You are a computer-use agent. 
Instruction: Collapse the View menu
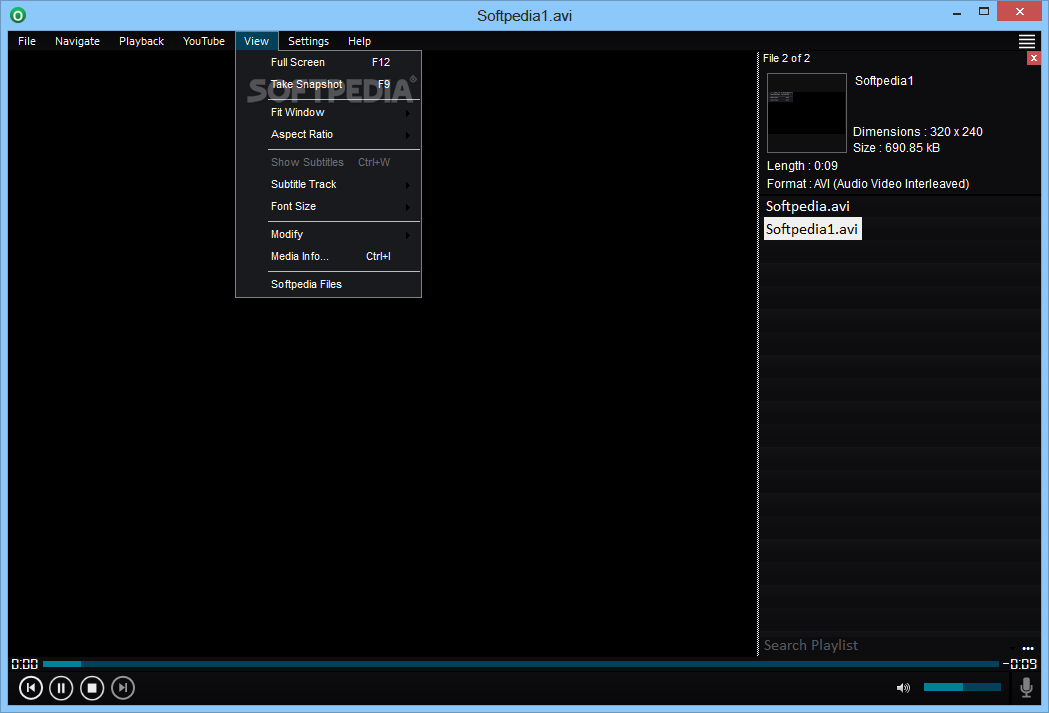click(x=256, y=41)
